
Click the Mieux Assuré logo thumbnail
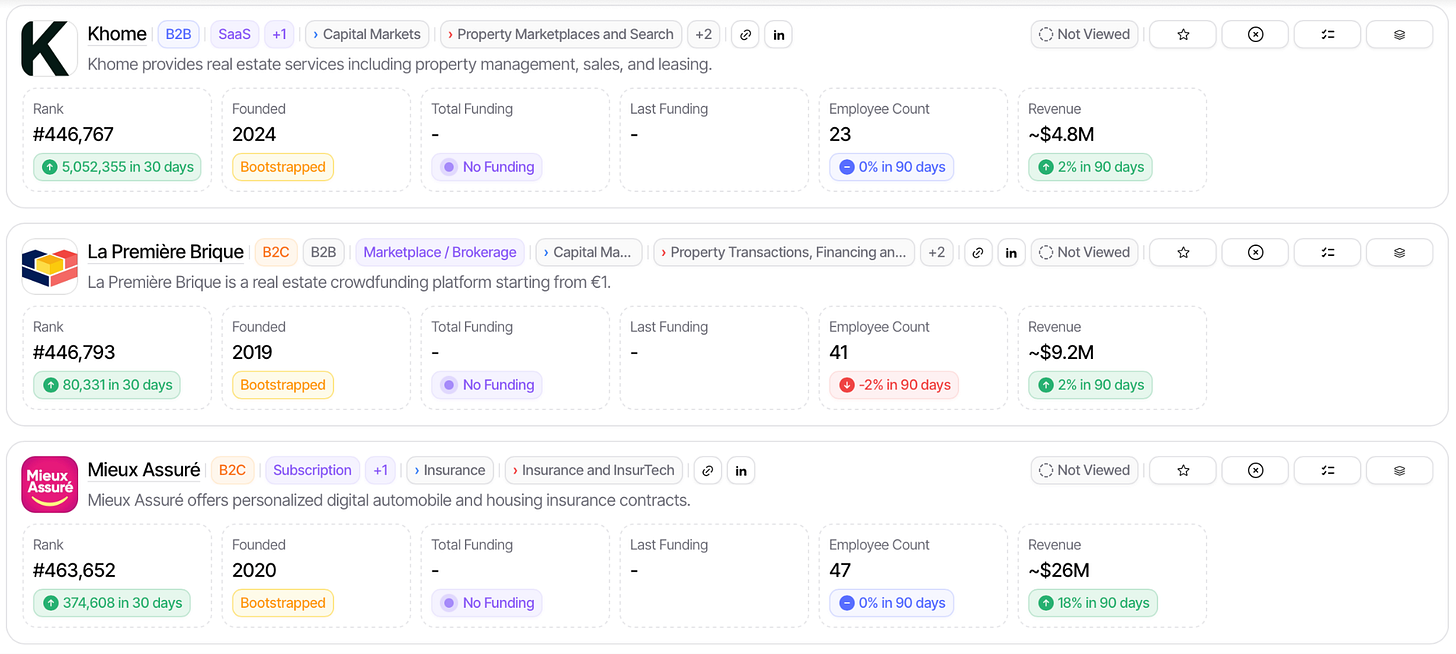50,485
